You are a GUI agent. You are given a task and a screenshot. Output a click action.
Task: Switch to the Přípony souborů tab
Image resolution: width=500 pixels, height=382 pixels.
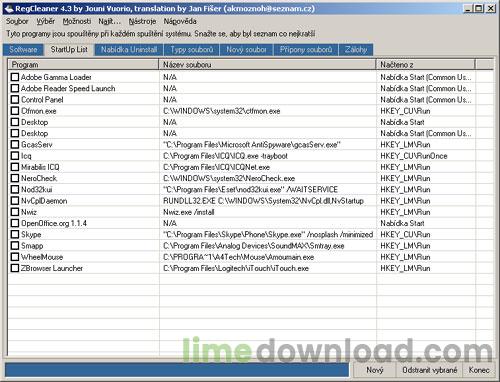pyautogui.click(x=306, y=50)
